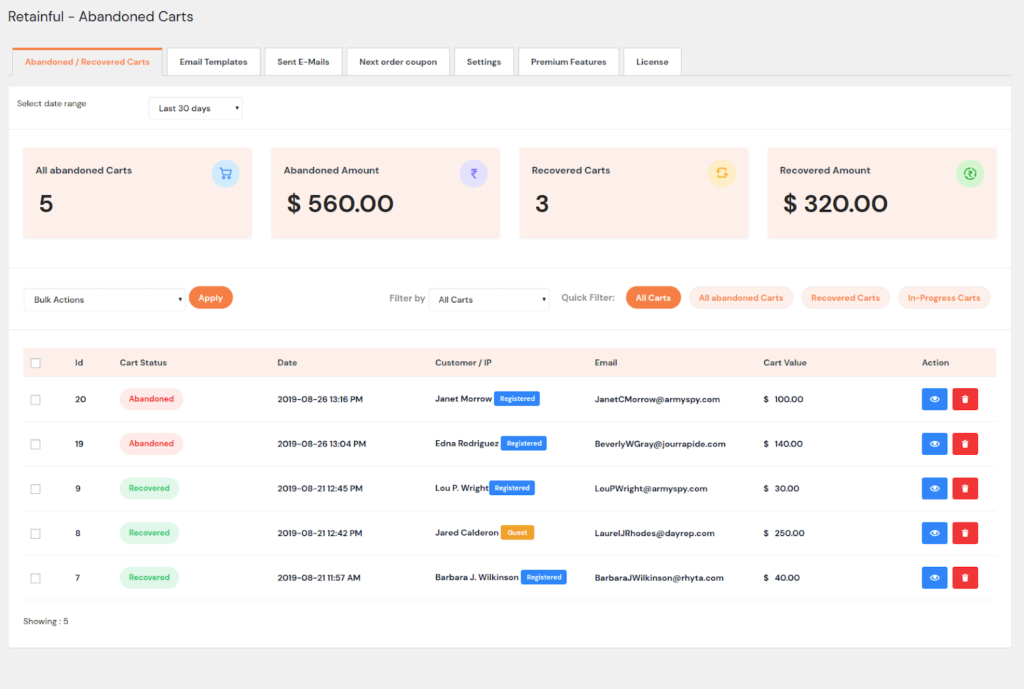Delete cart 8 of Jared Calderon
This screenshot has width=1024, height=689.
click(965, 533)
